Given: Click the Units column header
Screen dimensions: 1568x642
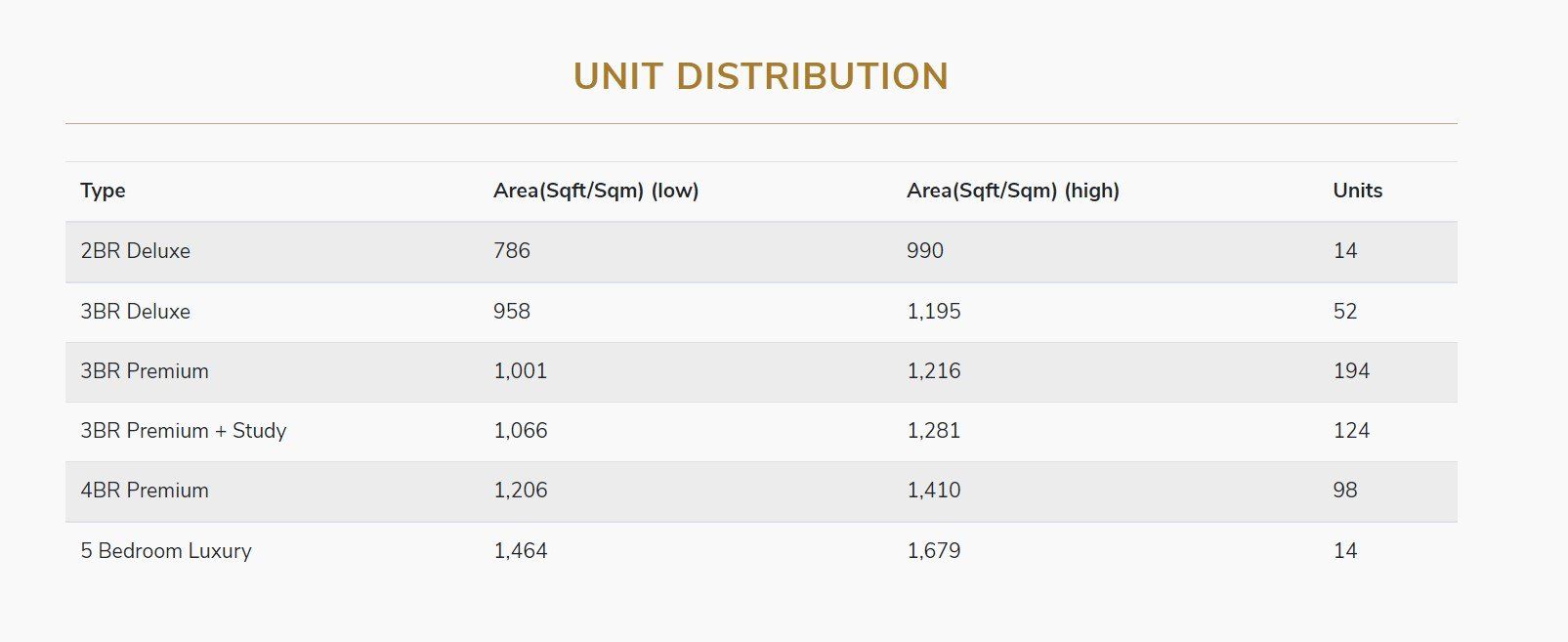Looking at the screenshot, I should [x=1357, y=191].
